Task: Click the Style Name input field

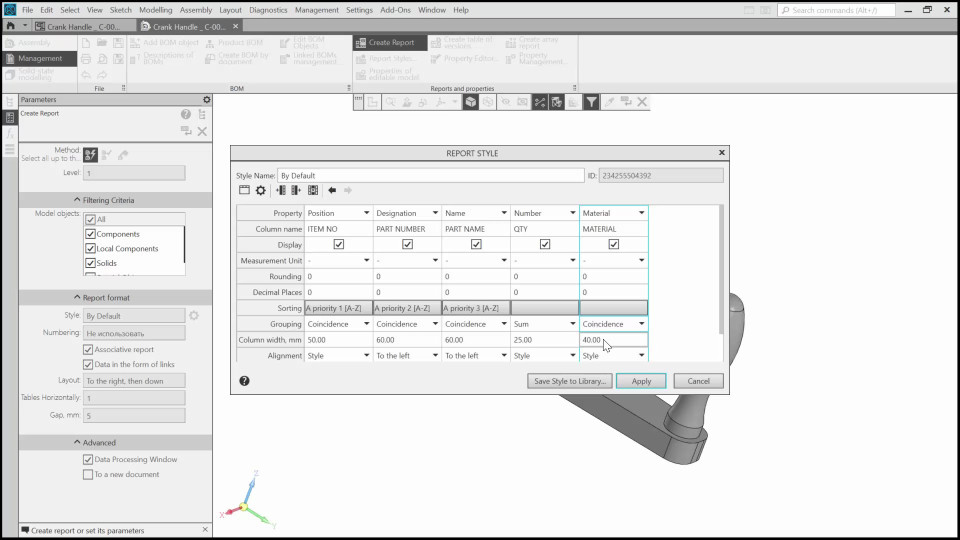Action: click(430, 175)
